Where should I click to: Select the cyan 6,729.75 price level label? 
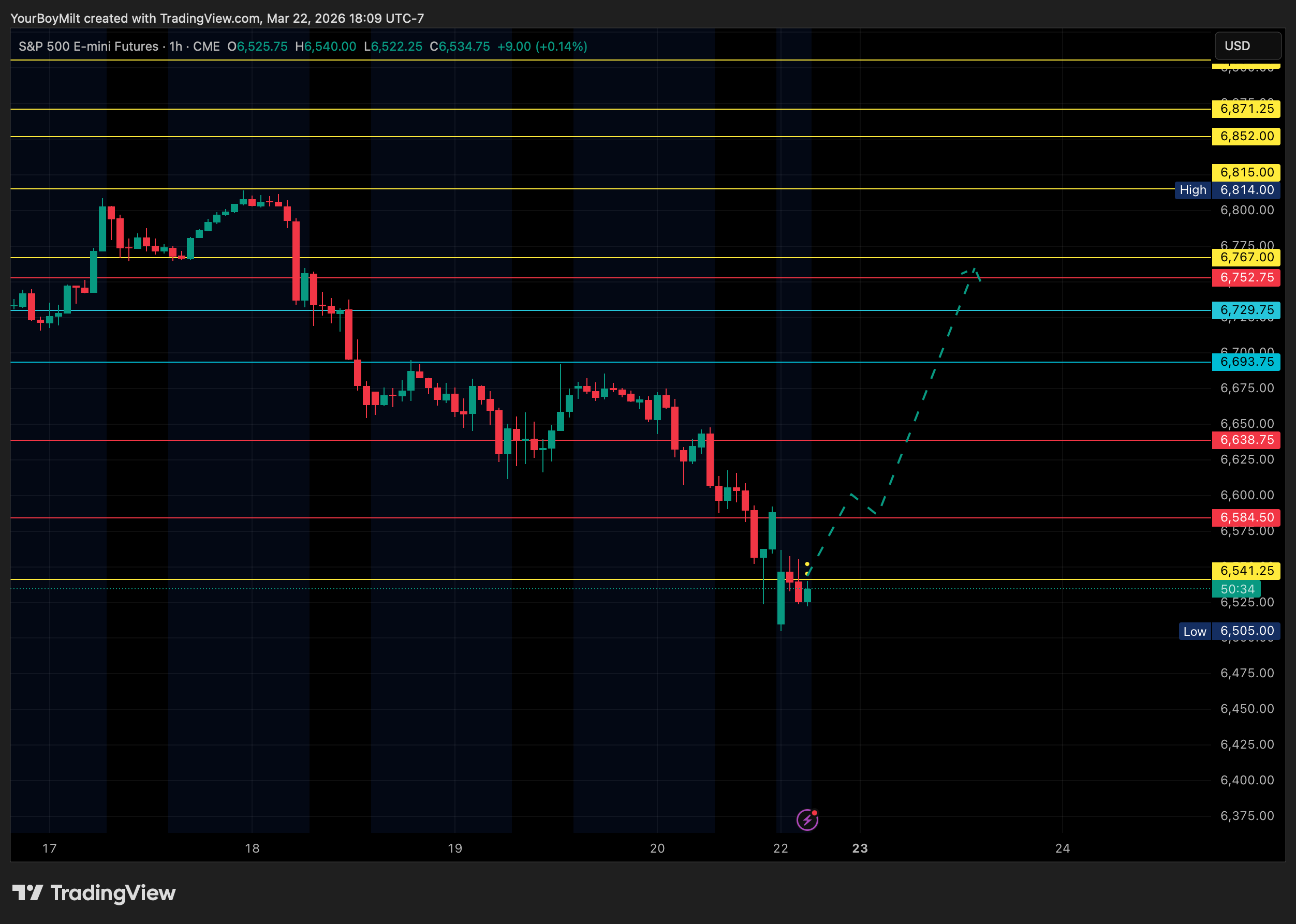[1246, 310]
